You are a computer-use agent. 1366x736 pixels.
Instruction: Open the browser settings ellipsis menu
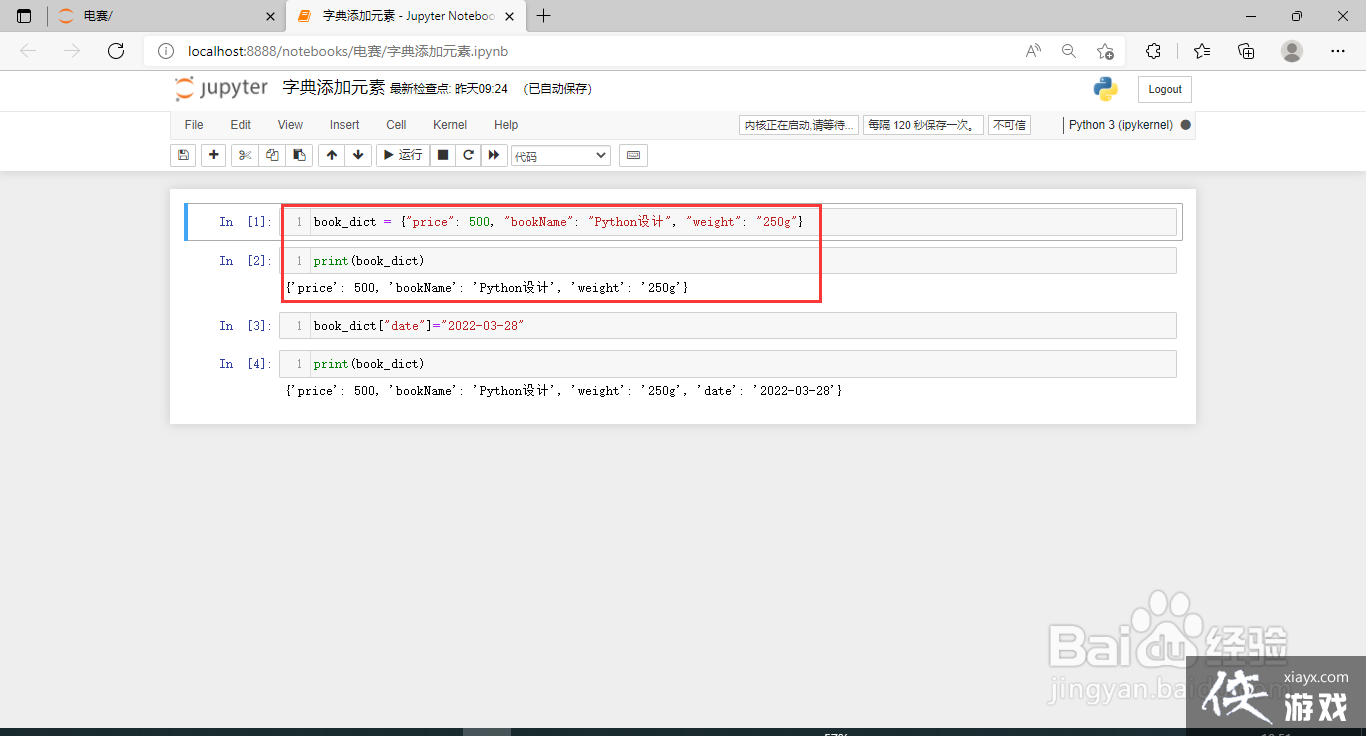[1338, 51]
